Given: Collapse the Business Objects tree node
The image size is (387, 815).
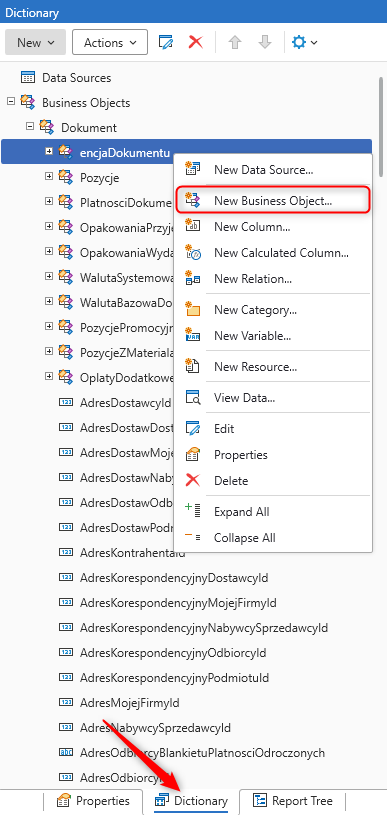Looking at the screenshot, I should [x=11, y=102].
